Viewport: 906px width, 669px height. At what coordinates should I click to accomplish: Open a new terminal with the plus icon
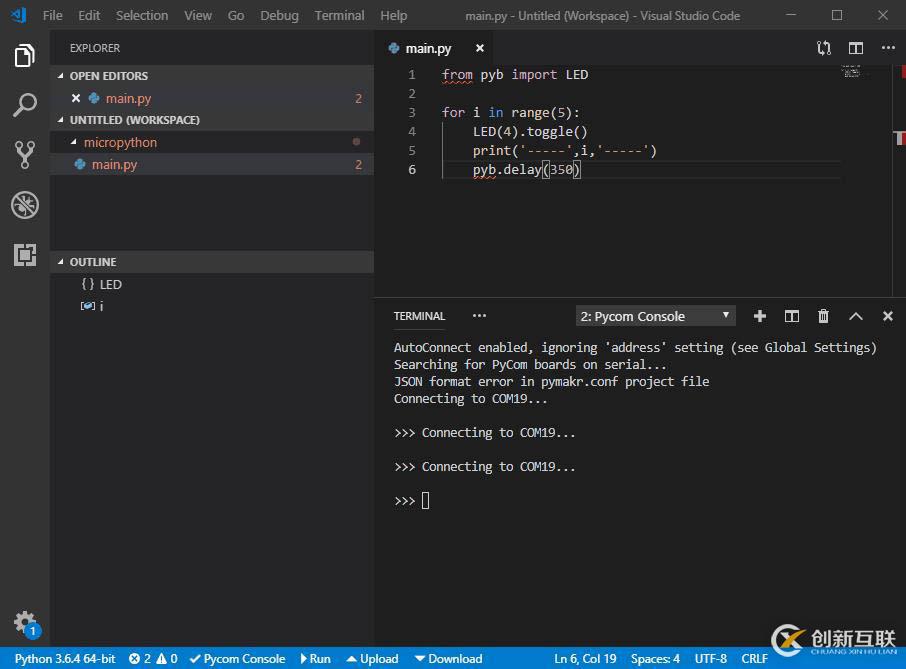(760, 315)
